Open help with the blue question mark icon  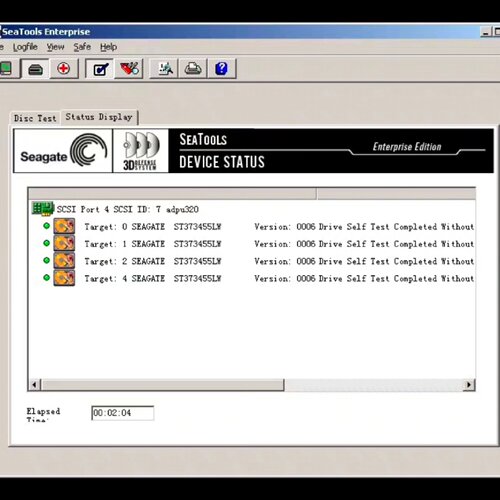pos(222,69)
